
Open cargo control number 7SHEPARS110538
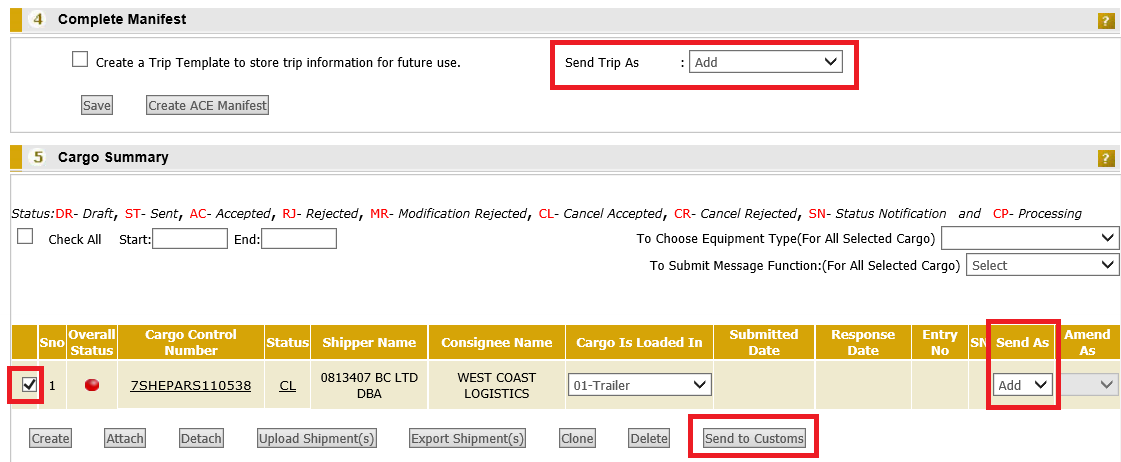coord(190,385)
